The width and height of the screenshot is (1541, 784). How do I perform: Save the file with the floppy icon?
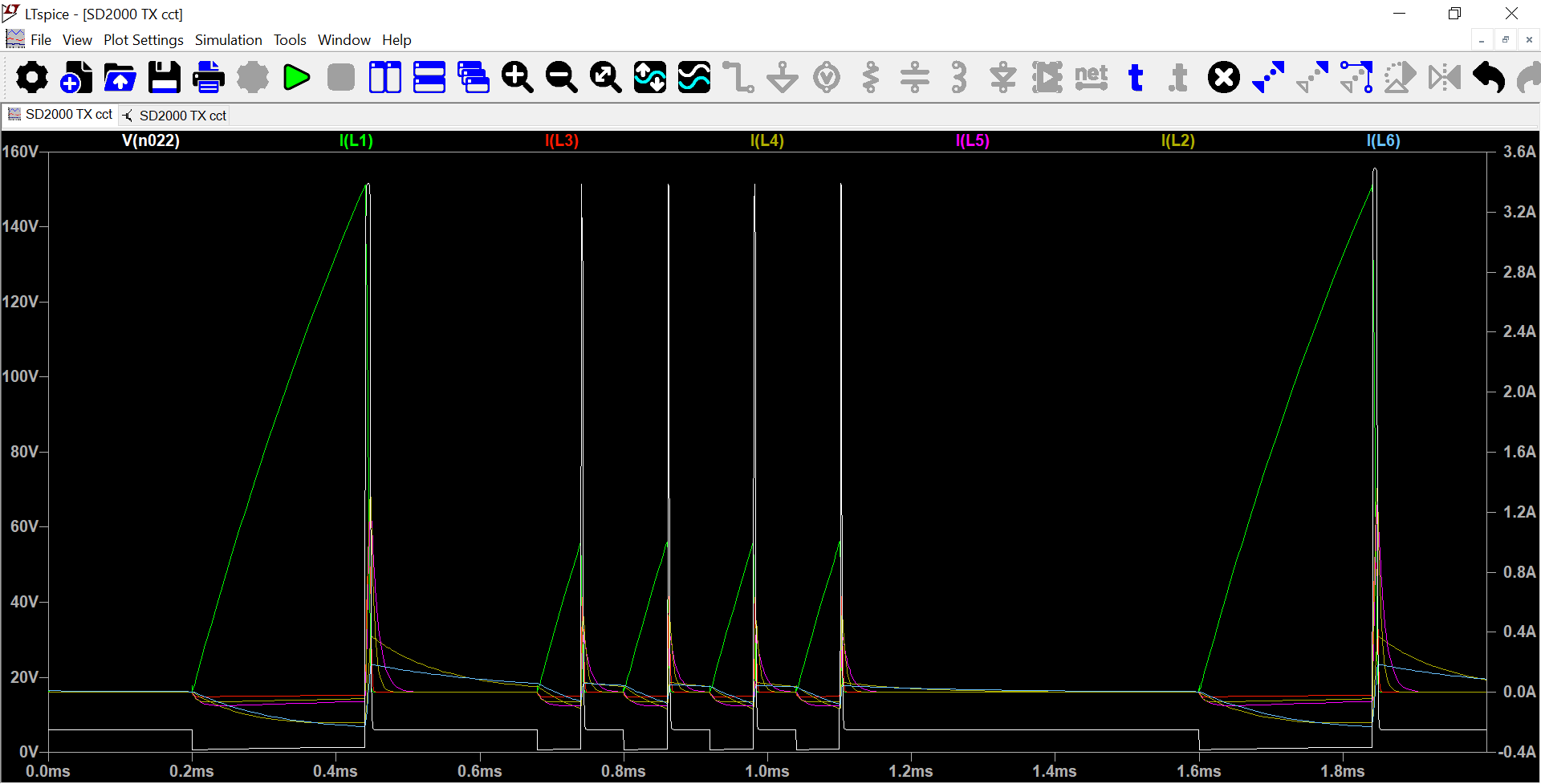pos(165,78)
